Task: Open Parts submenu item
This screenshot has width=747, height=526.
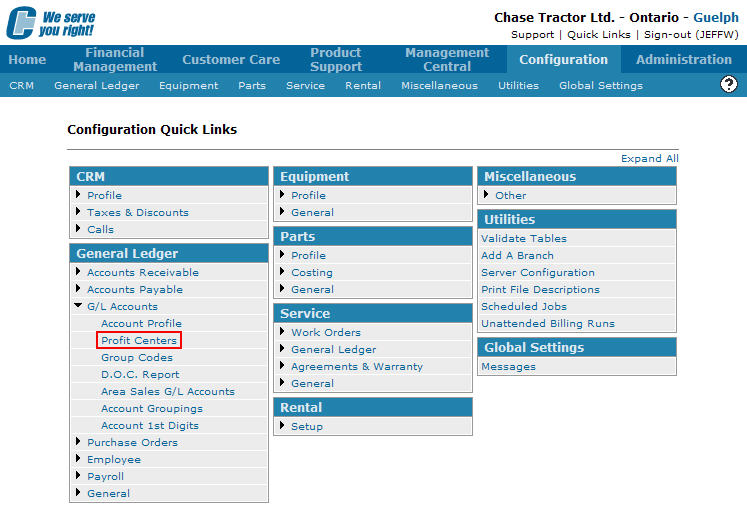Action: click(252, 85)
